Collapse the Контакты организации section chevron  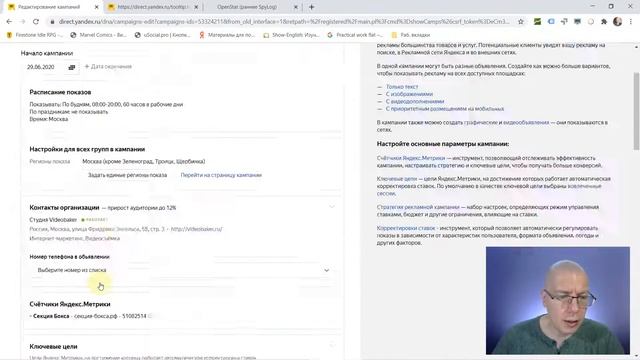coord(332,207)
